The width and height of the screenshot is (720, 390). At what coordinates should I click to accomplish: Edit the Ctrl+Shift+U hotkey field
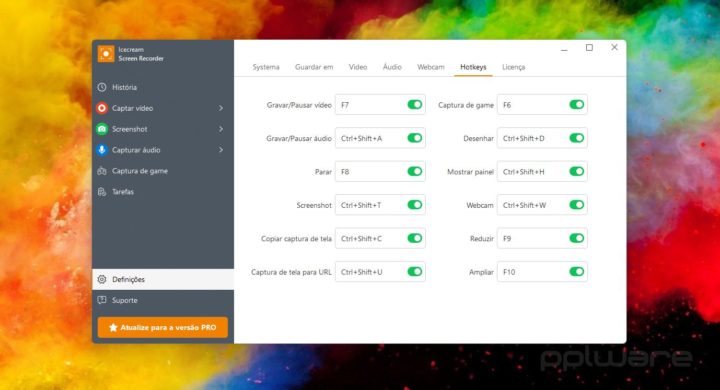point(380,271)
